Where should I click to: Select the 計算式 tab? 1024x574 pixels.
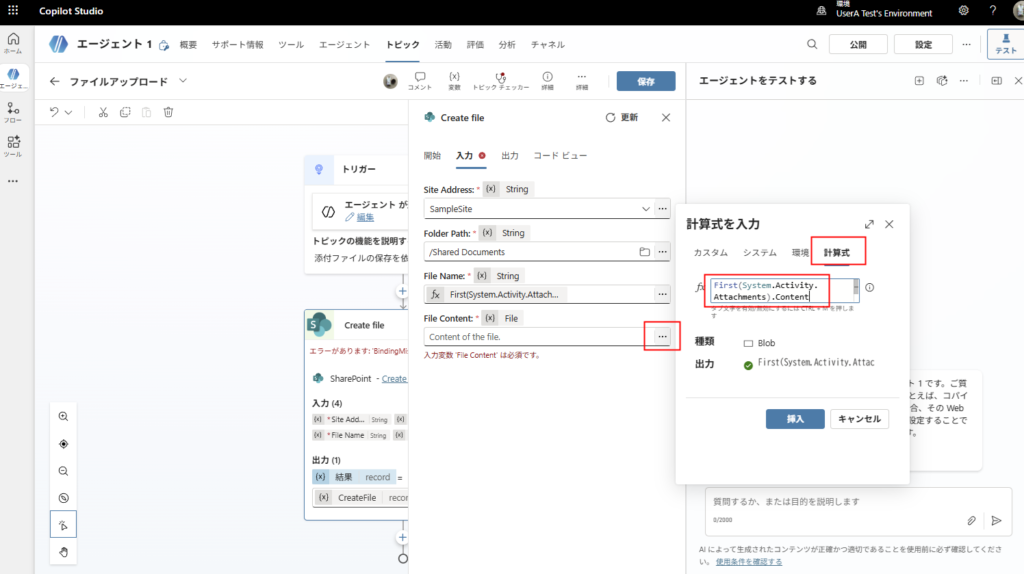coord(837,253)
